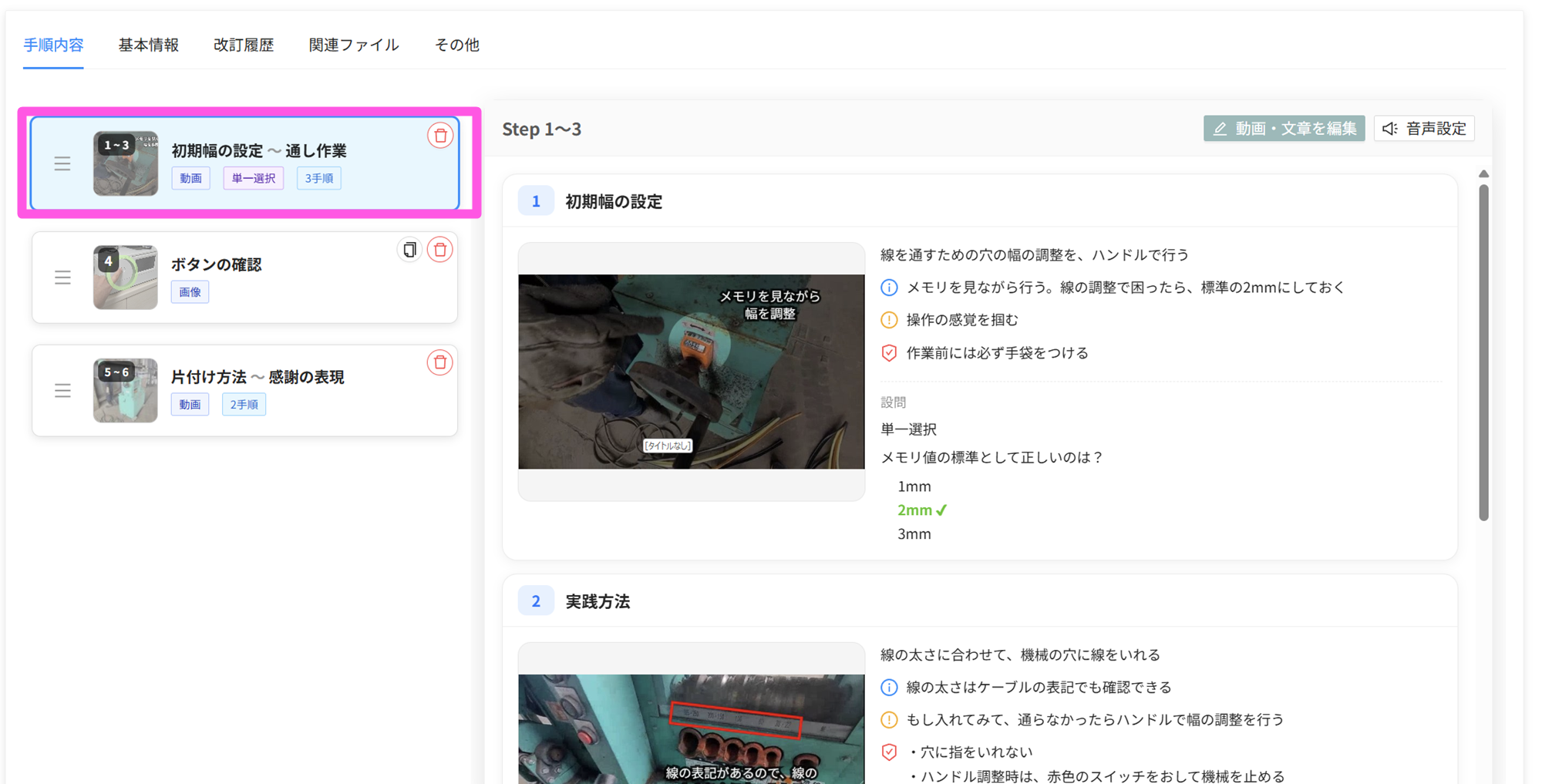This screenshot has height=784, width=1542.
Task: Select the 2mm answer option
Action: (x=914, y=510)
